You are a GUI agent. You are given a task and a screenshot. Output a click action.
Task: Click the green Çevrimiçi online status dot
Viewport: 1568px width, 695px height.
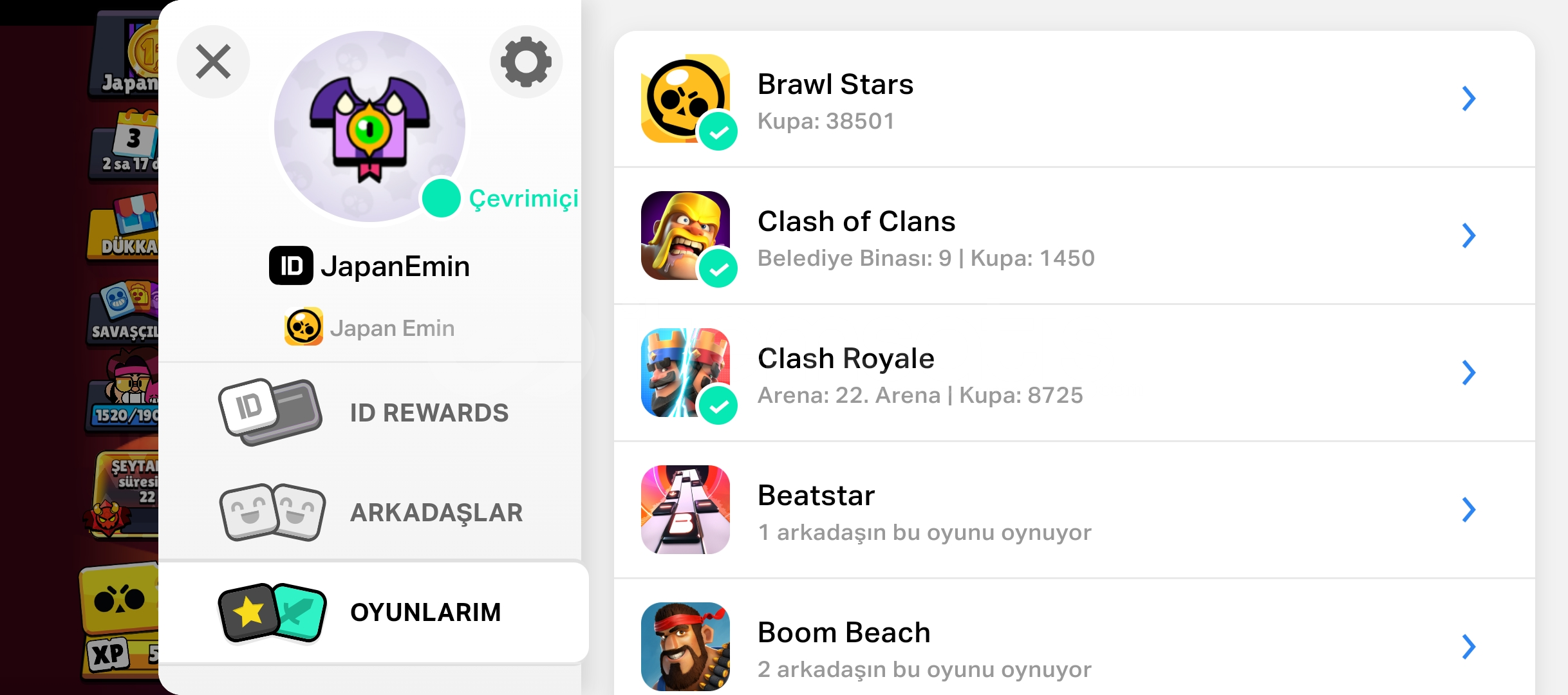click(441, 198)
